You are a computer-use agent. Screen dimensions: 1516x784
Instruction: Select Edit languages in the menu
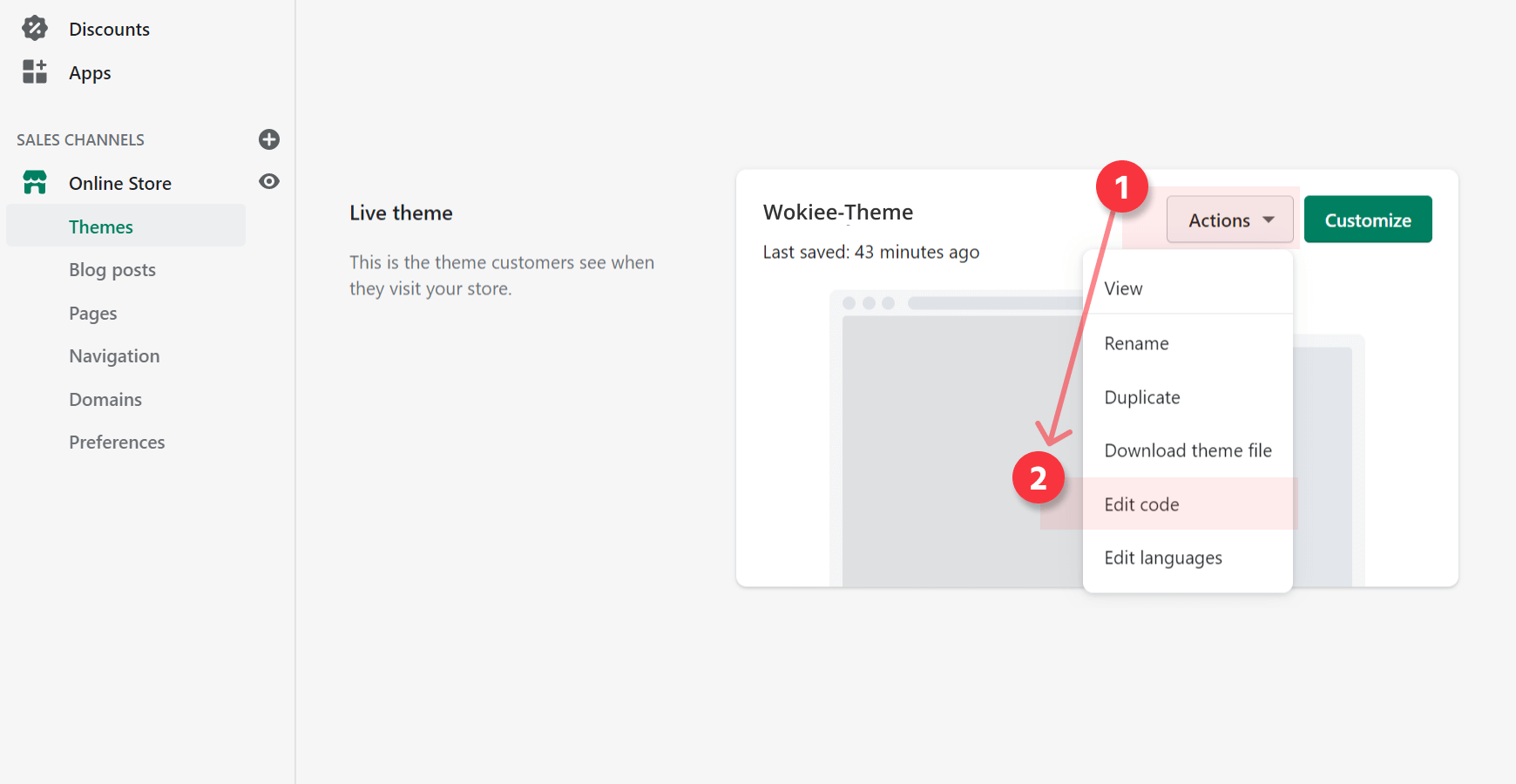point(1188,558)
